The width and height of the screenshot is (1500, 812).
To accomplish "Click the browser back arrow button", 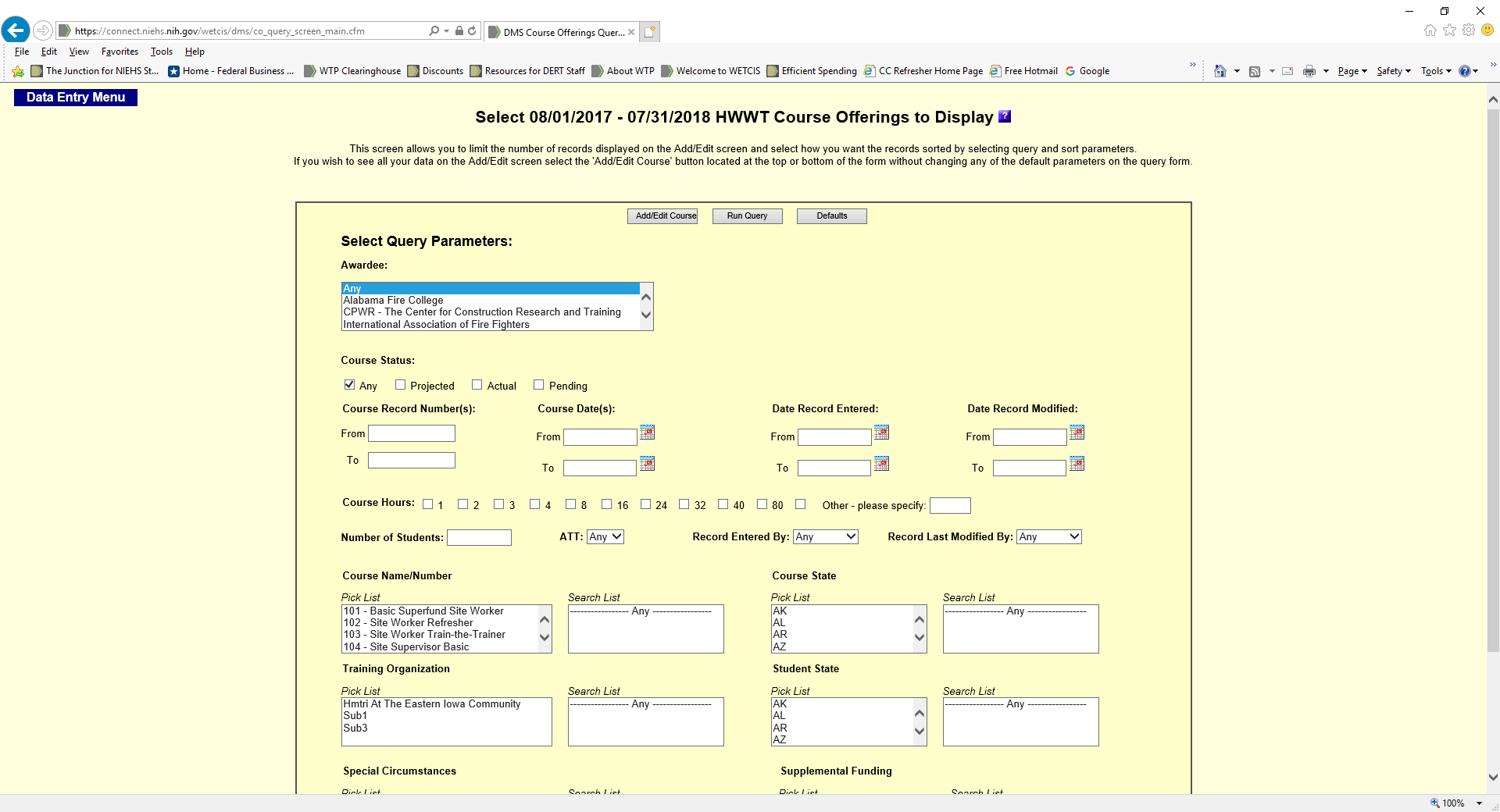I will coord(16,30).
